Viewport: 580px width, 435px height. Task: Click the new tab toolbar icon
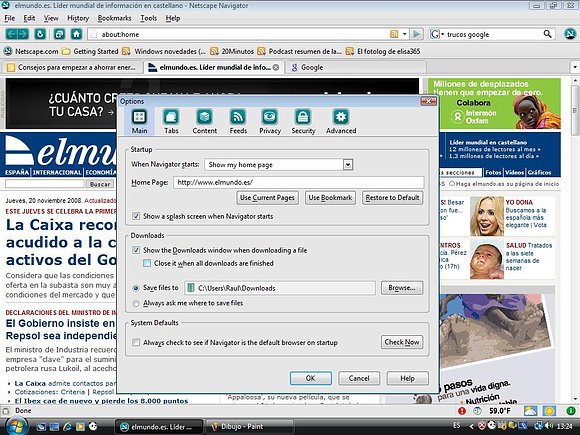pos(59,34)
